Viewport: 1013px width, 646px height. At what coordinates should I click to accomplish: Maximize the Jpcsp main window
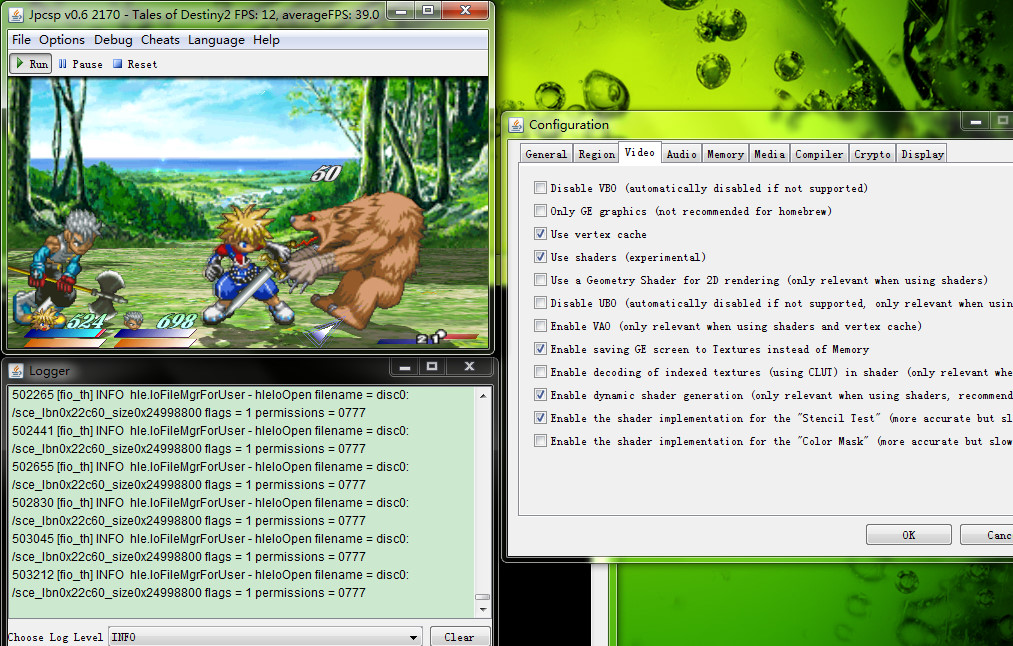tap(428, 11)
